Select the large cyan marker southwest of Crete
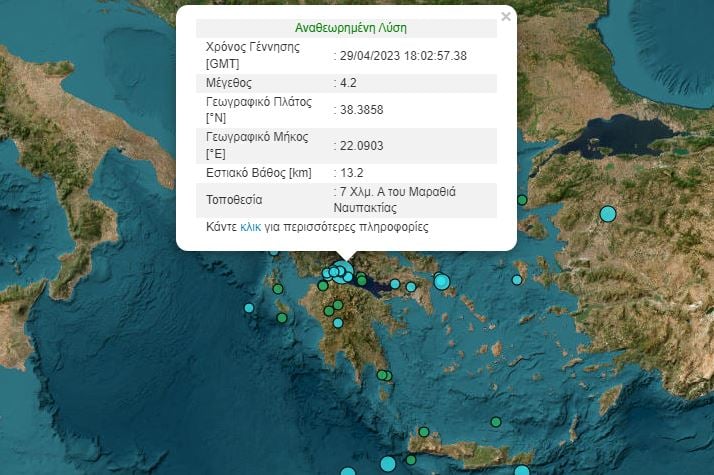714x475 pixels. pyautogui.click(x=388, y=464)
